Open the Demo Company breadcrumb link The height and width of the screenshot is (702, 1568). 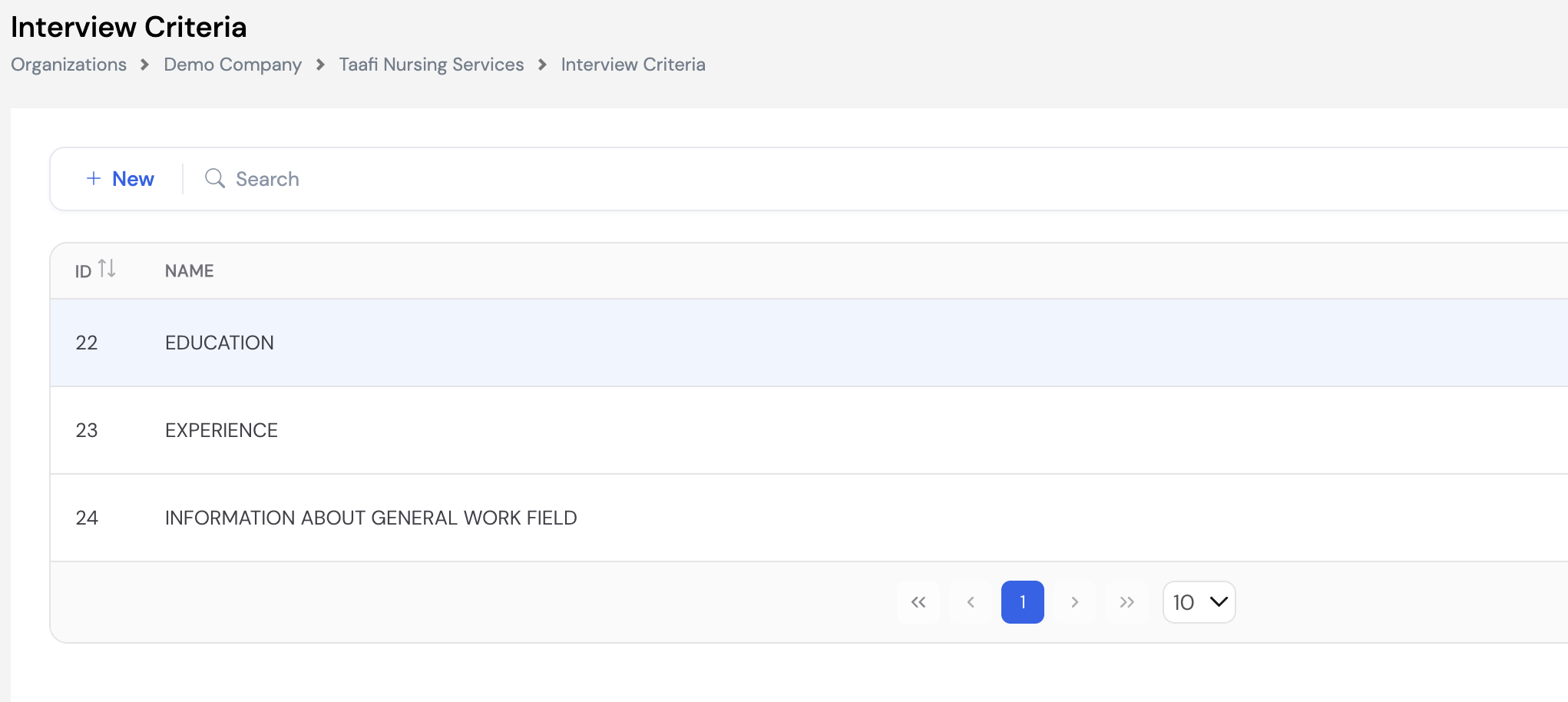(233, 65)
